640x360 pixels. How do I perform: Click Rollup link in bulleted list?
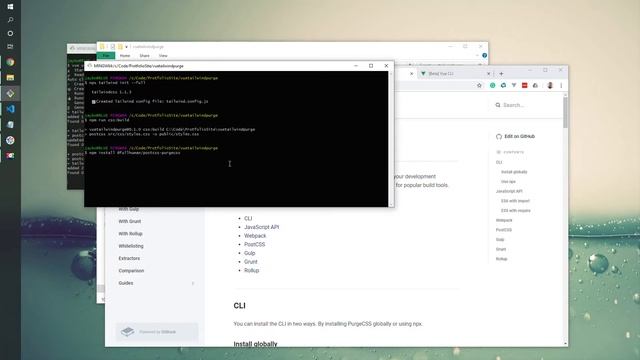(x=251, y=270)
